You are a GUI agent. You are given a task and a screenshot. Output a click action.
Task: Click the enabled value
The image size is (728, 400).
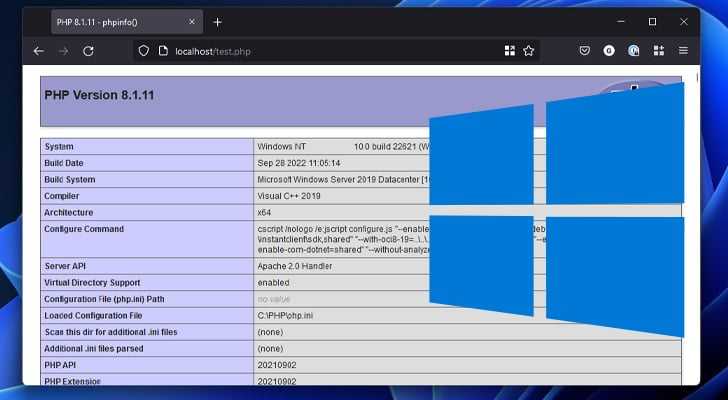click(x=273, y=283)
